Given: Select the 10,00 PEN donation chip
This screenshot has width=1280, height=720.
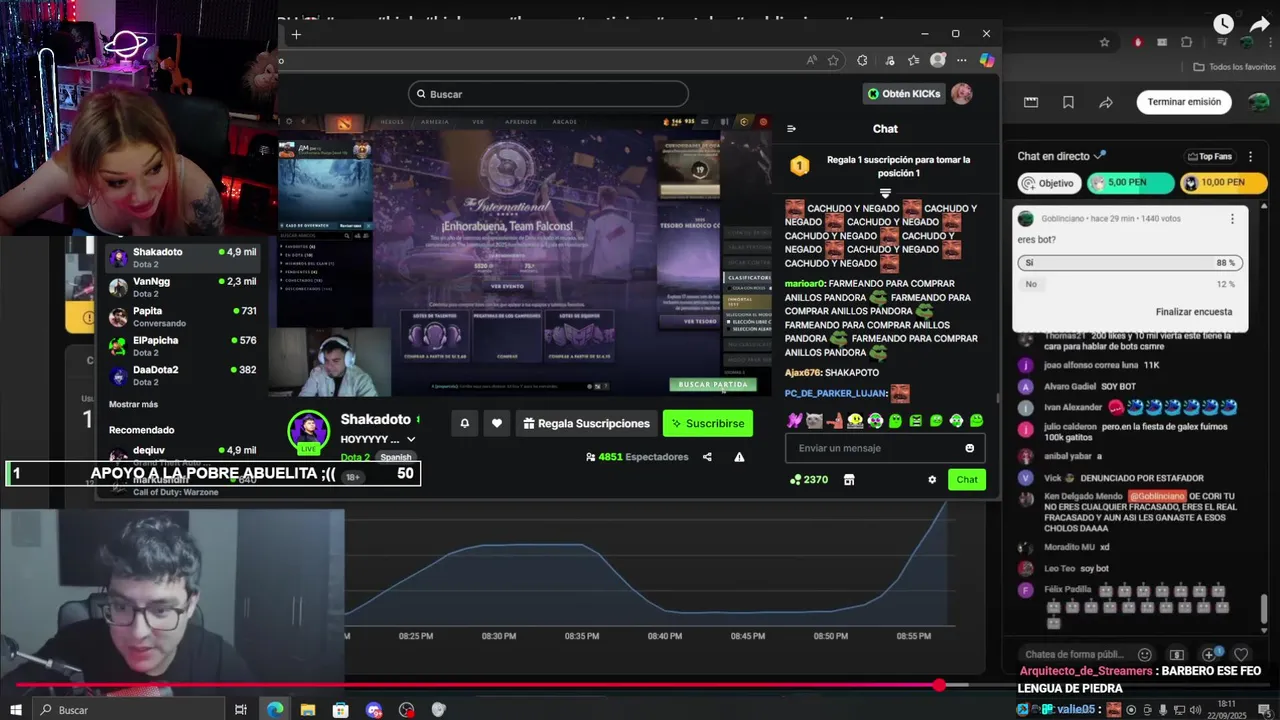Looking at the screenshot, I should [x=1223, y=183].
